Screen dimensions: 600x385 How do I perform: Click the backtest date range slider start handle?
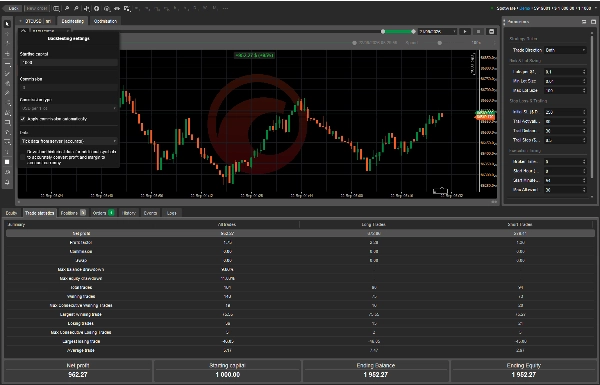pos(383,31)
